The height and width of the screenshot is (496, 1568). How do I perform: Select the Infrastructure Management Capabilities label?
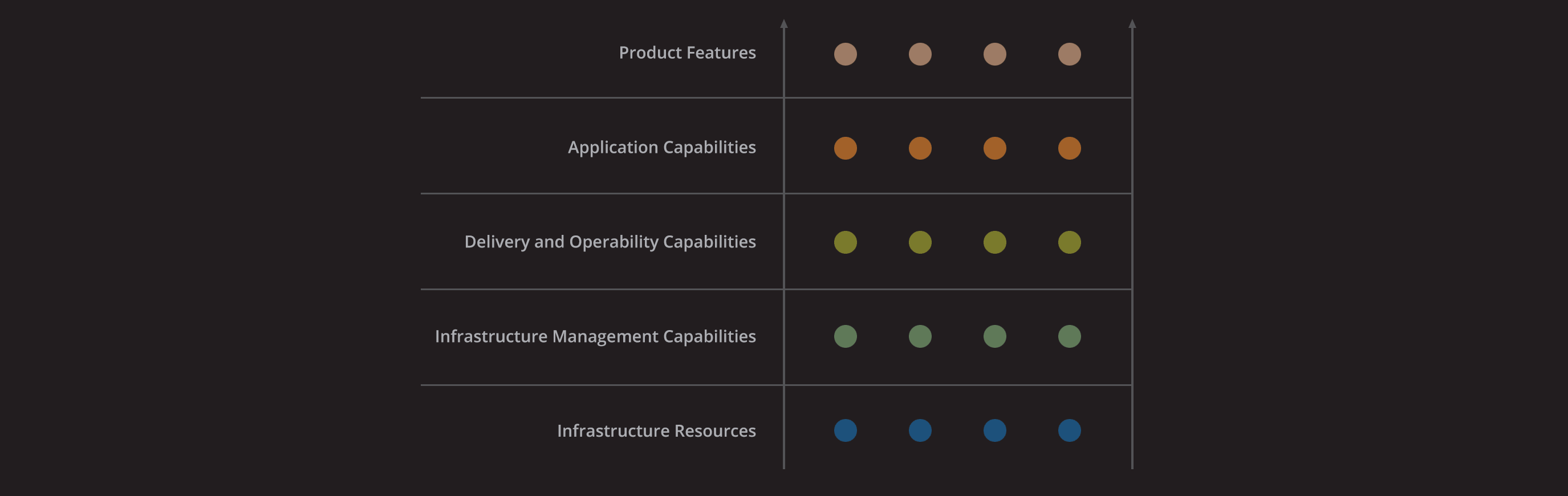(x=595, y=336)
